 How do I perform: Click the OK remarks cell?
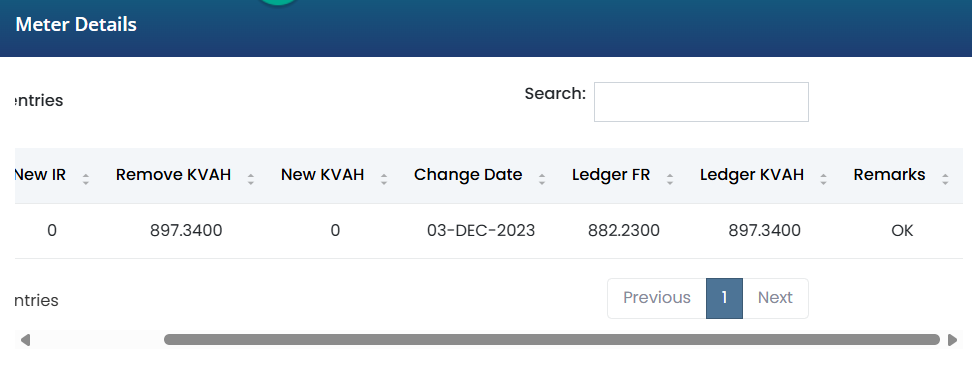(x=902, y=231)
